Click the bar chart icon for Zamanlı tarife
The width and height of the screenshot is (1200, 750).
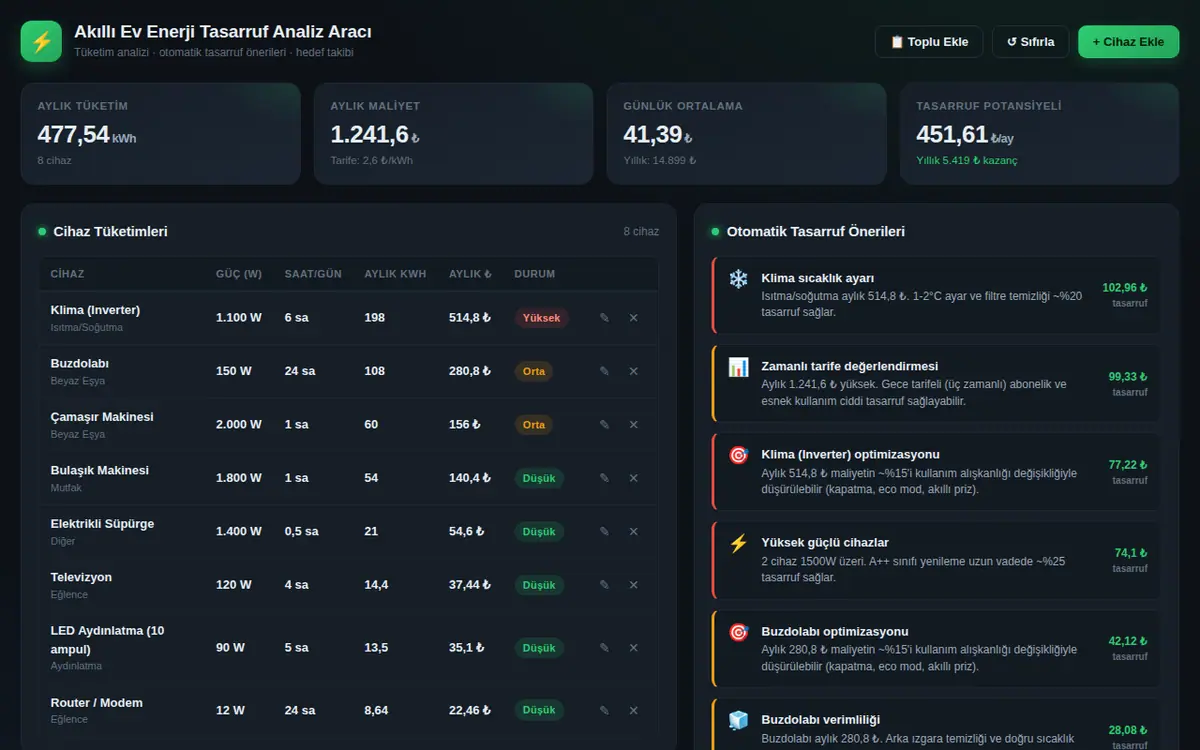(738, 367)
